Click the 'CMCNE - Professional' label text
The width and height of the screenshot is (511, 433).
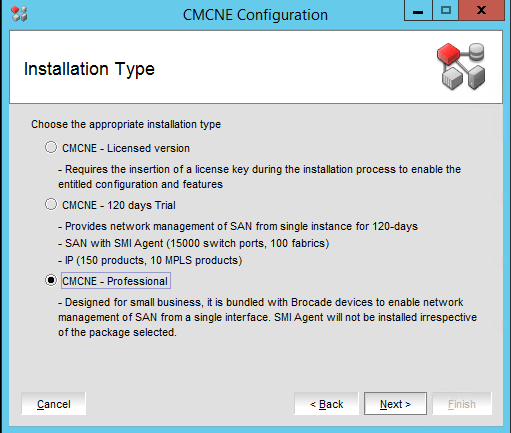click(x=115, y=281)
